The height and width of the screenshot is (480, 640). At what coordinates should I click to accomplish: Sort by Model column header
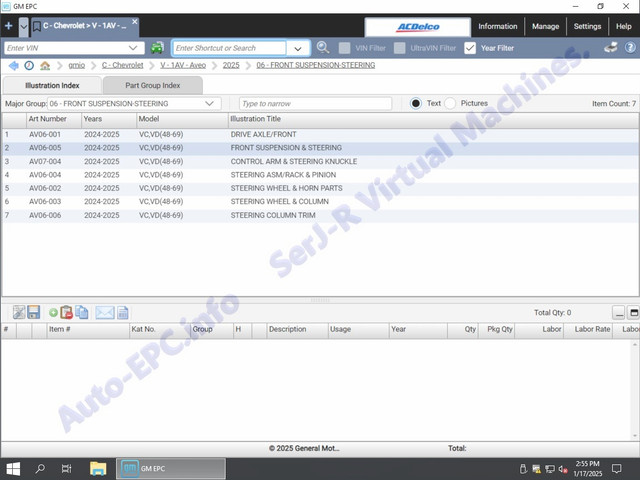182,119
